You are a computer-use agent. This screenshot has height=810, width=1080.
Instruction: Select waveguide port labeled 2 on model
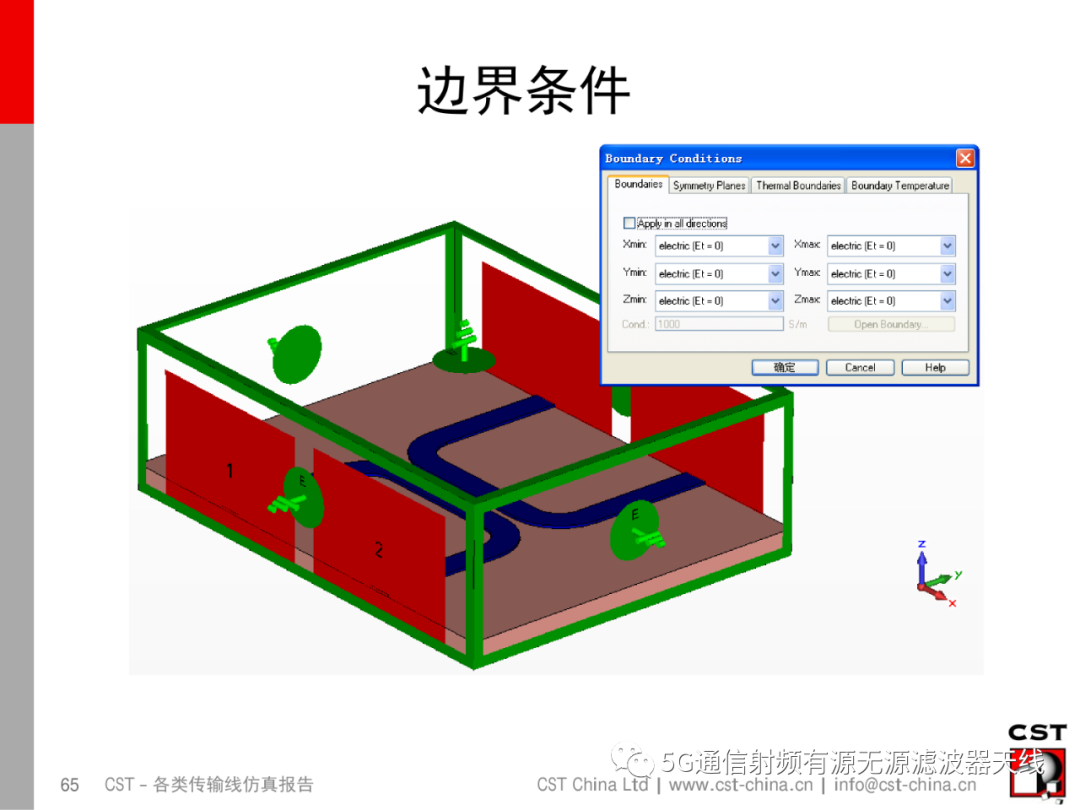(x=378, y=548)
